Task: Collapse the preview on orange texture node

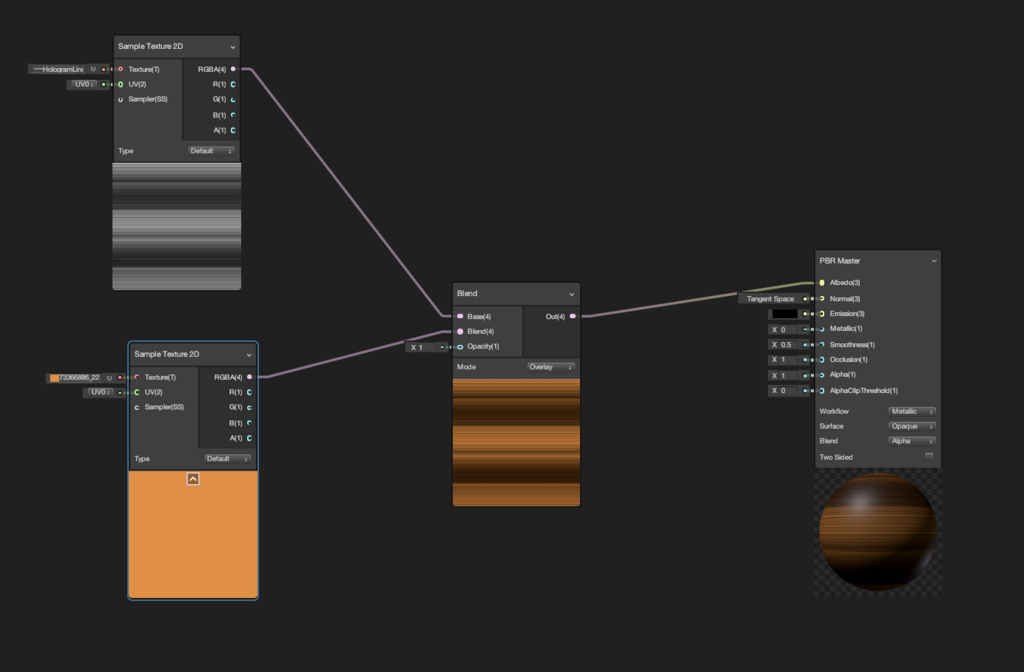Action: pos(193,479)
